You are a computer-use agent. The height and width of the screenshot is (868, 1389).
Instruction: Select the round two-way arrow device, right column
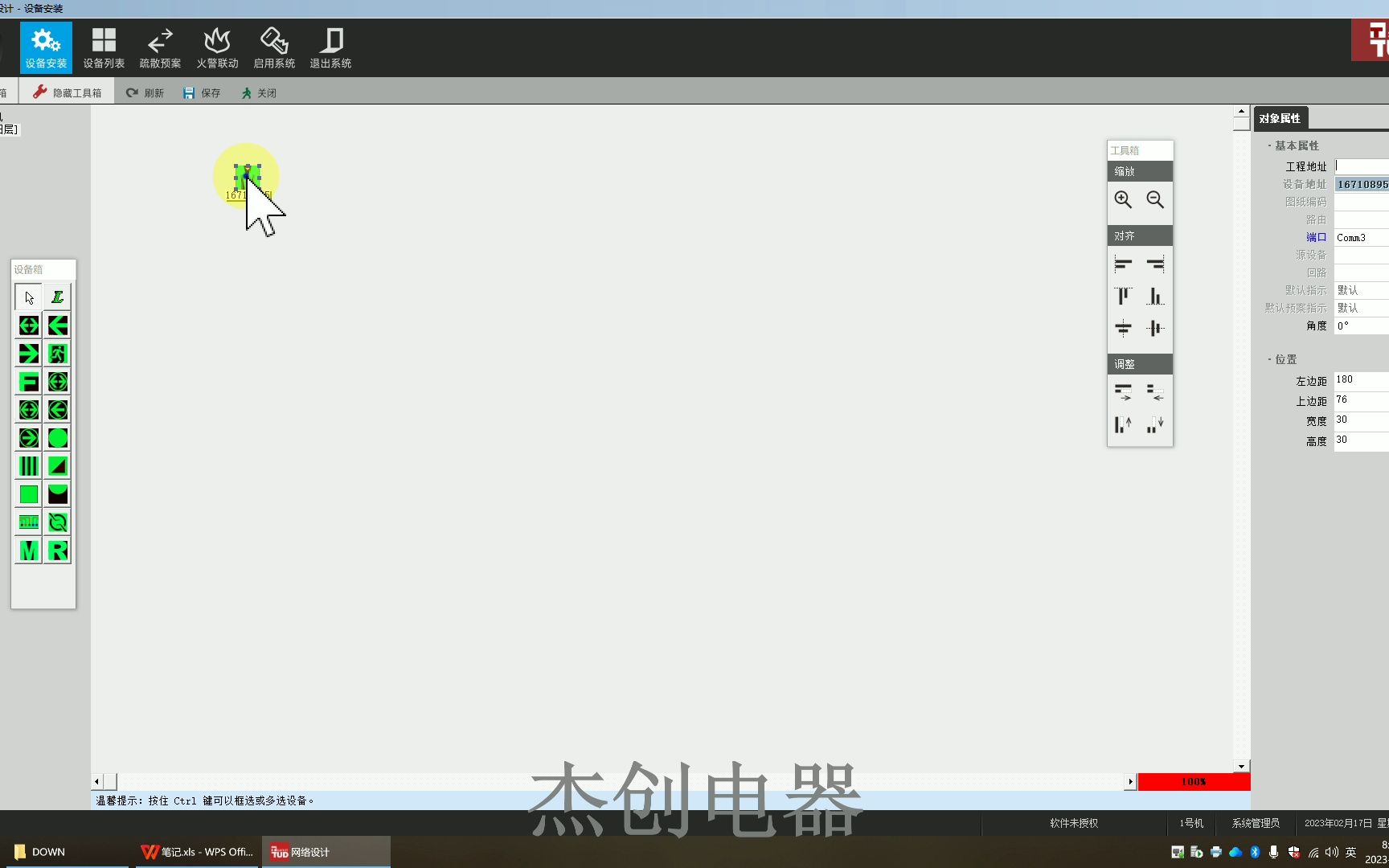point(58,382)
